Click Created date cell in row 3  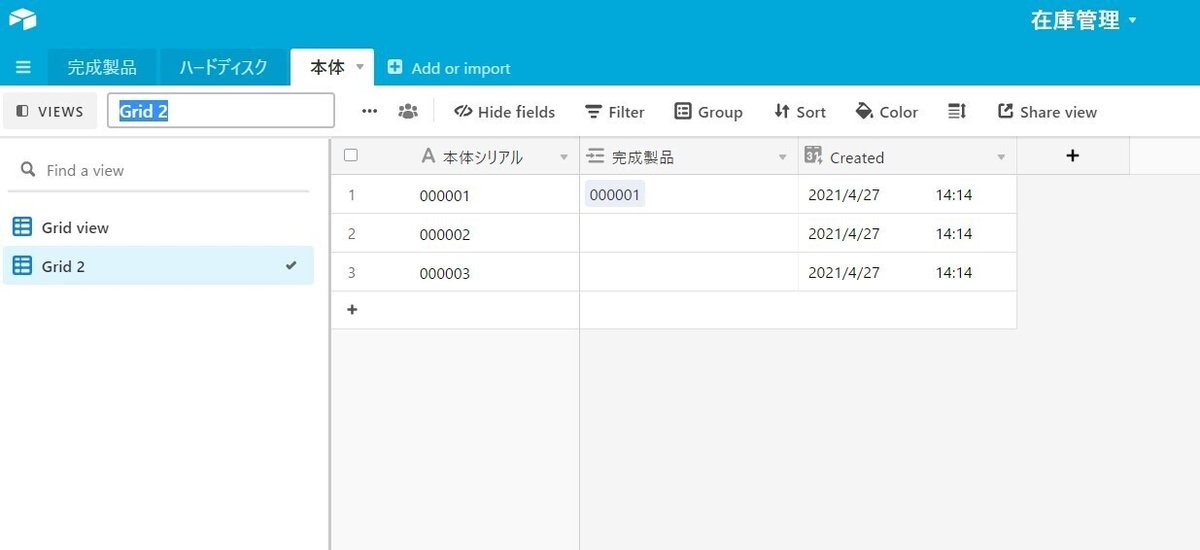click(x=907, y=273)
